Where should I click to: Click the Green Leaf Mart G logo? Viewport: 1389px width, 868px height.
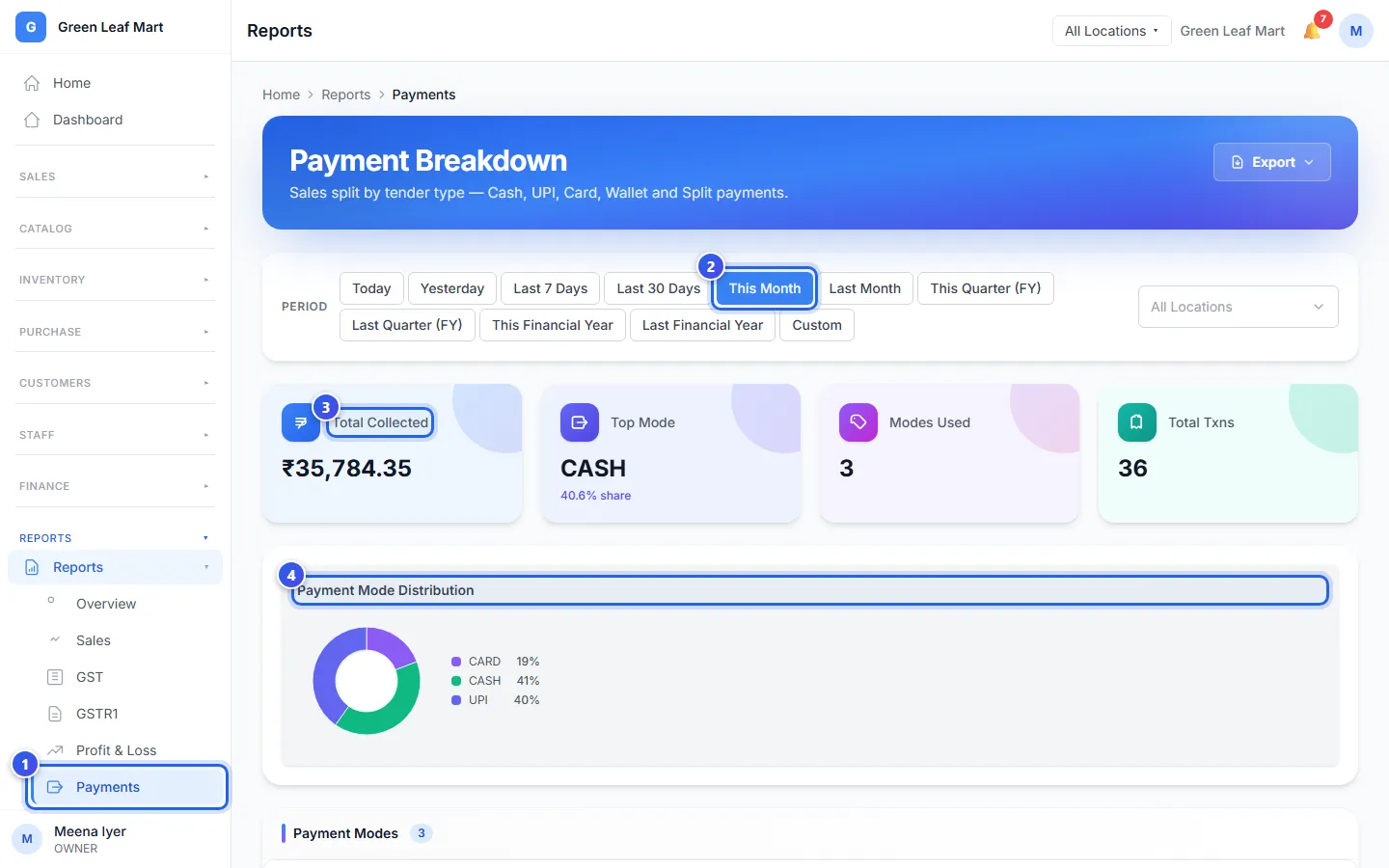click(31, 27)
